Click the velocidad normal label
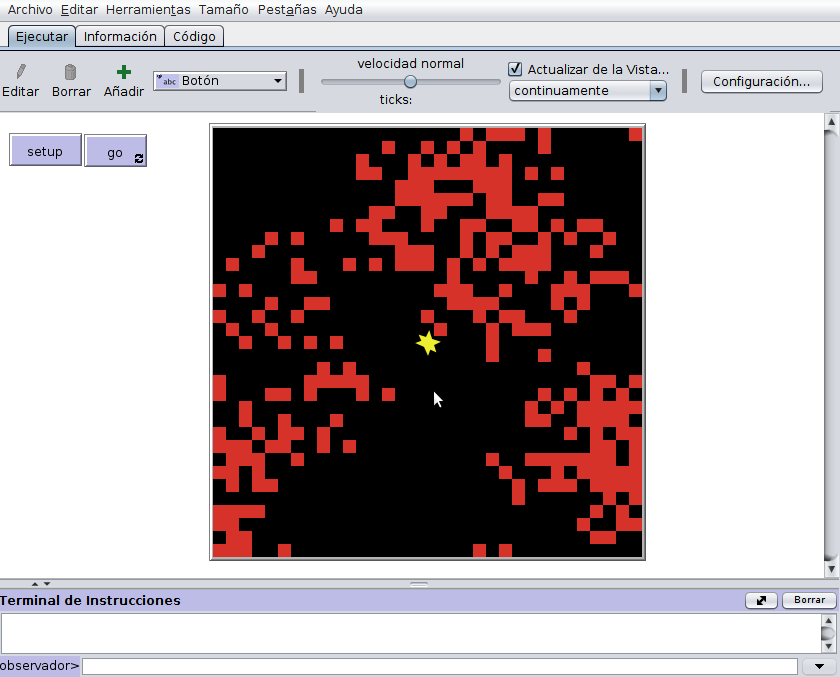The height and width of the screenshot is (677, 840). (x=410, y=64)
